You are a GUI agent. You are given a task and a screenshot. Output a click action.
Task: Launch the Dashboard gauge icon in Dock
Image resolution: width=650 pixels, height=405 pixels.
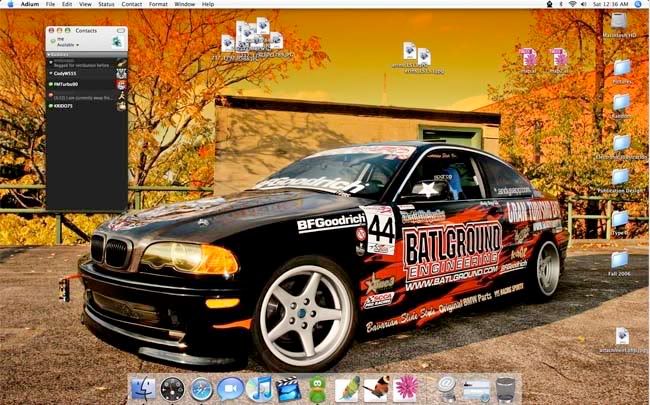[x=172, y=388]
